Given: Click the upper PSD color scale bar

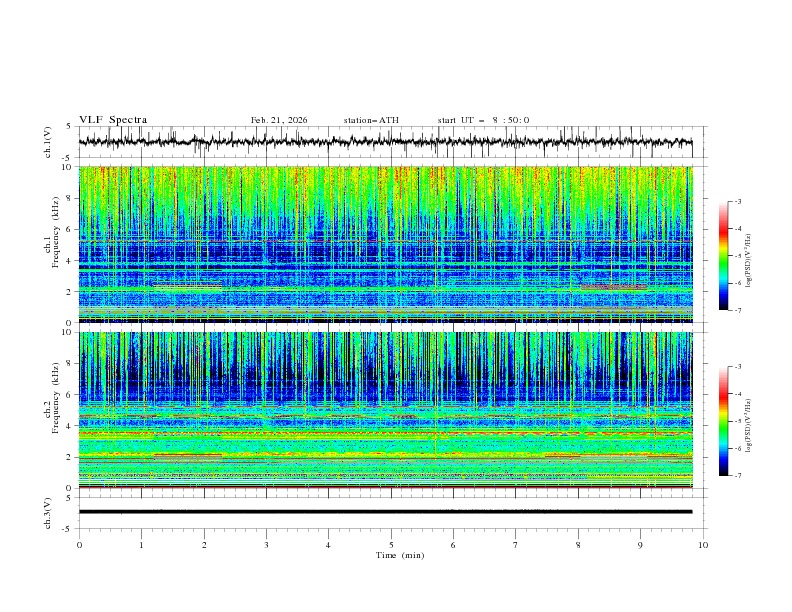Looking at the screenshot, I should (723, 256).
